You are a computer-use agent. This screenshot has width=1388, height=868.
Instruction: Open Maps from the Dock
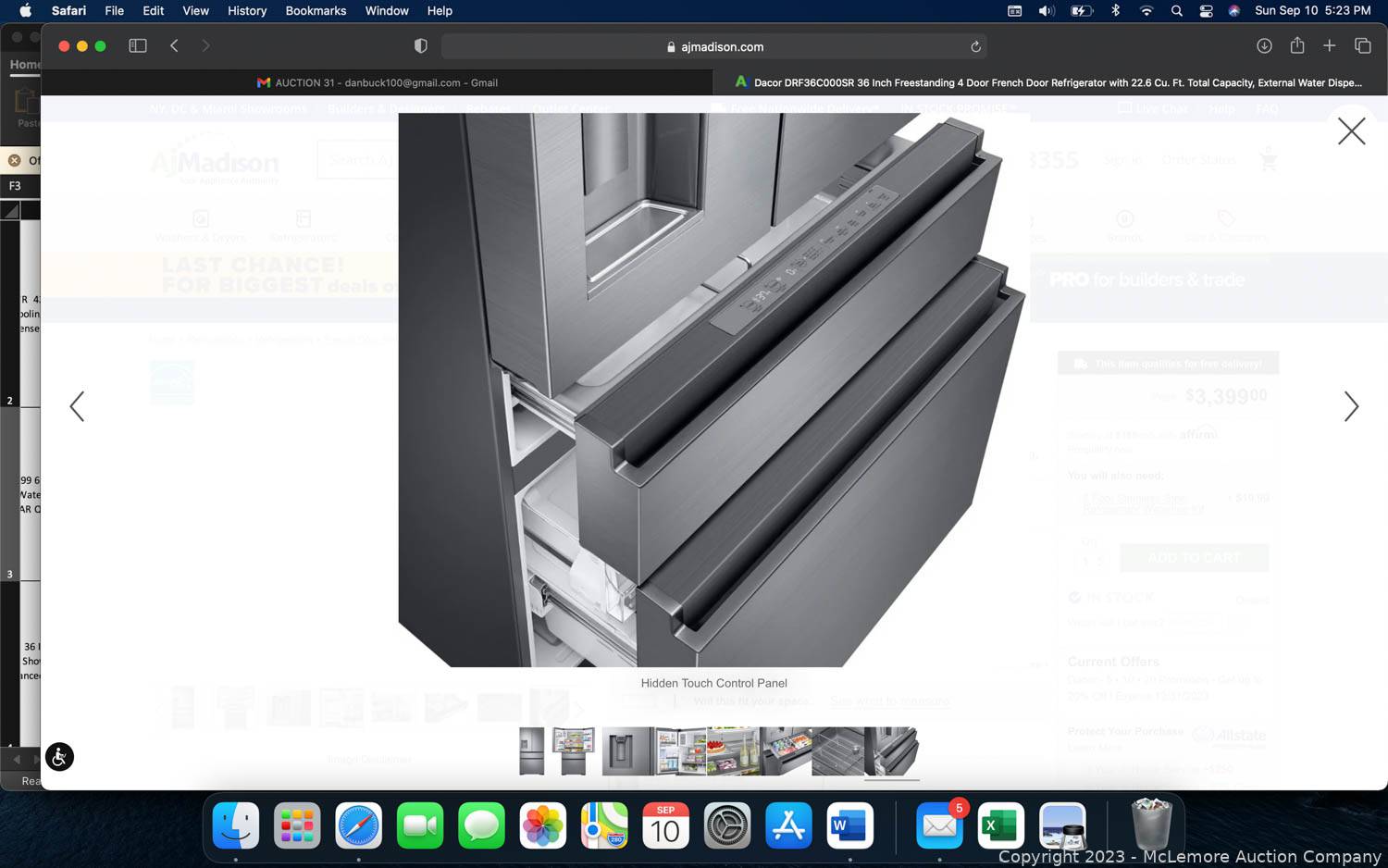tap(604, 825)
